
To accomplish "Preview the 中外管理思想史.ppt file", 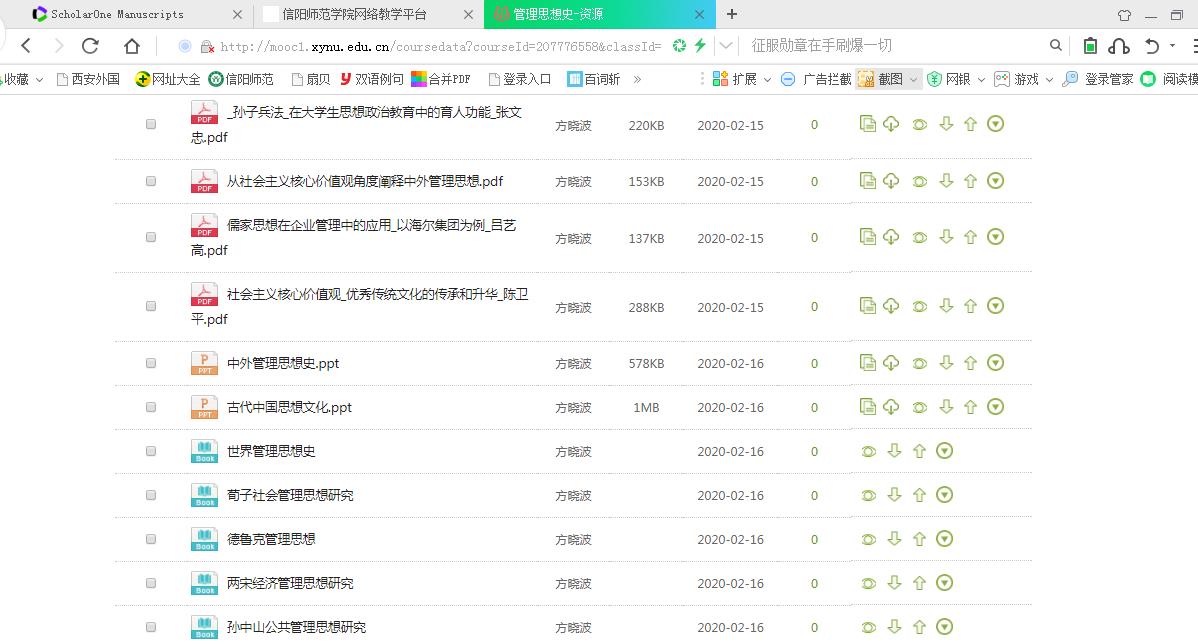I will [x=919, y=361].
